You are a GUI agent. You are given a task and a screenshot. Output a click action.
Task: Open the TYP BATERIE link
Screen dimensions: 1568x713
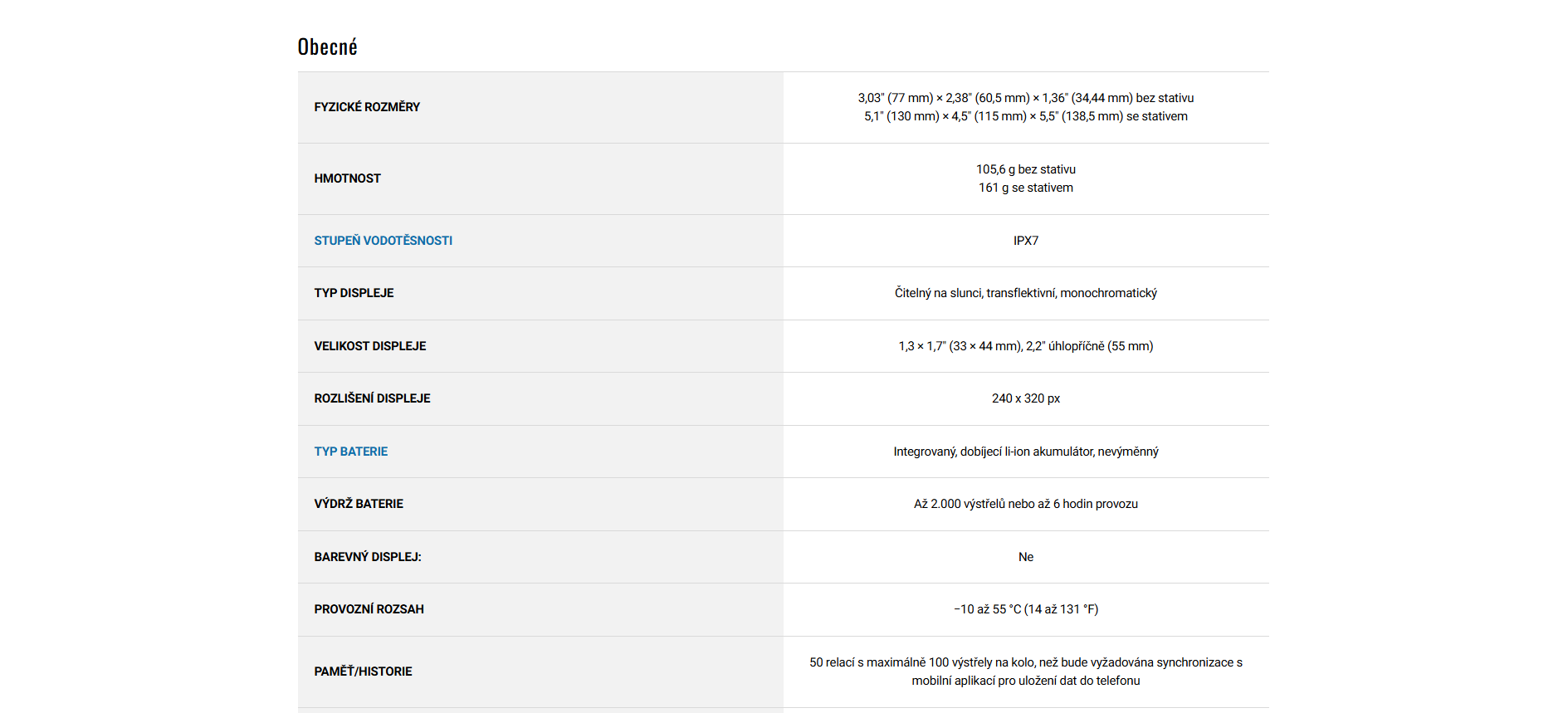[x=350, y=452]
